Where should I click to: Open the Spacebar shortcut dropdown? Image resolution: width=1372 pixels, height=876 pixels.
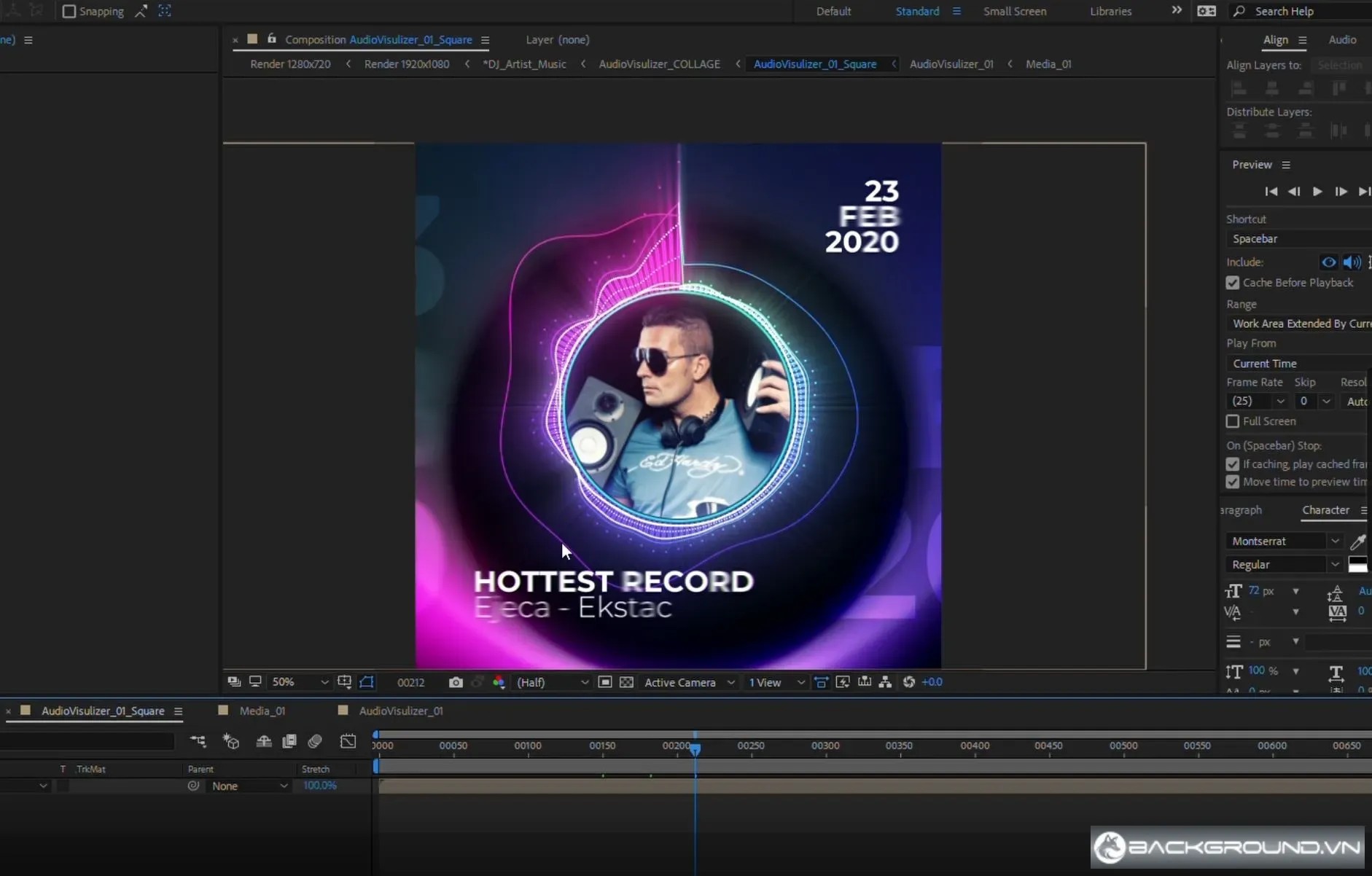coord(1299,239)
